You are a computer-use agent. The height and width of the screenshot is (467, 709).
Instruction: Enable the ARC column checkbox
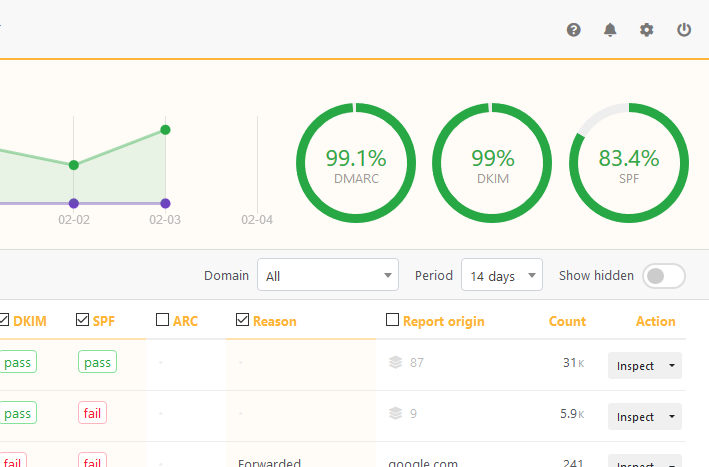163,321
